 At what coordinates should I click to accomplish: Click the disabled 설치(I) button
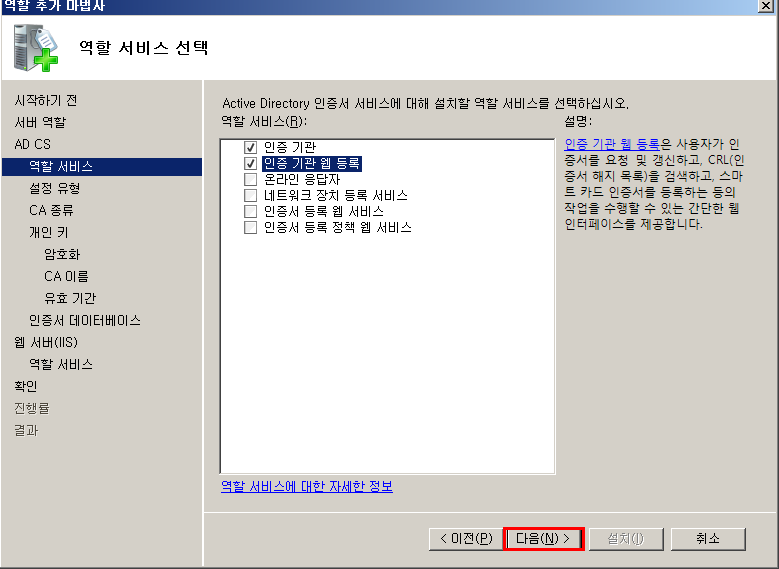626,539
